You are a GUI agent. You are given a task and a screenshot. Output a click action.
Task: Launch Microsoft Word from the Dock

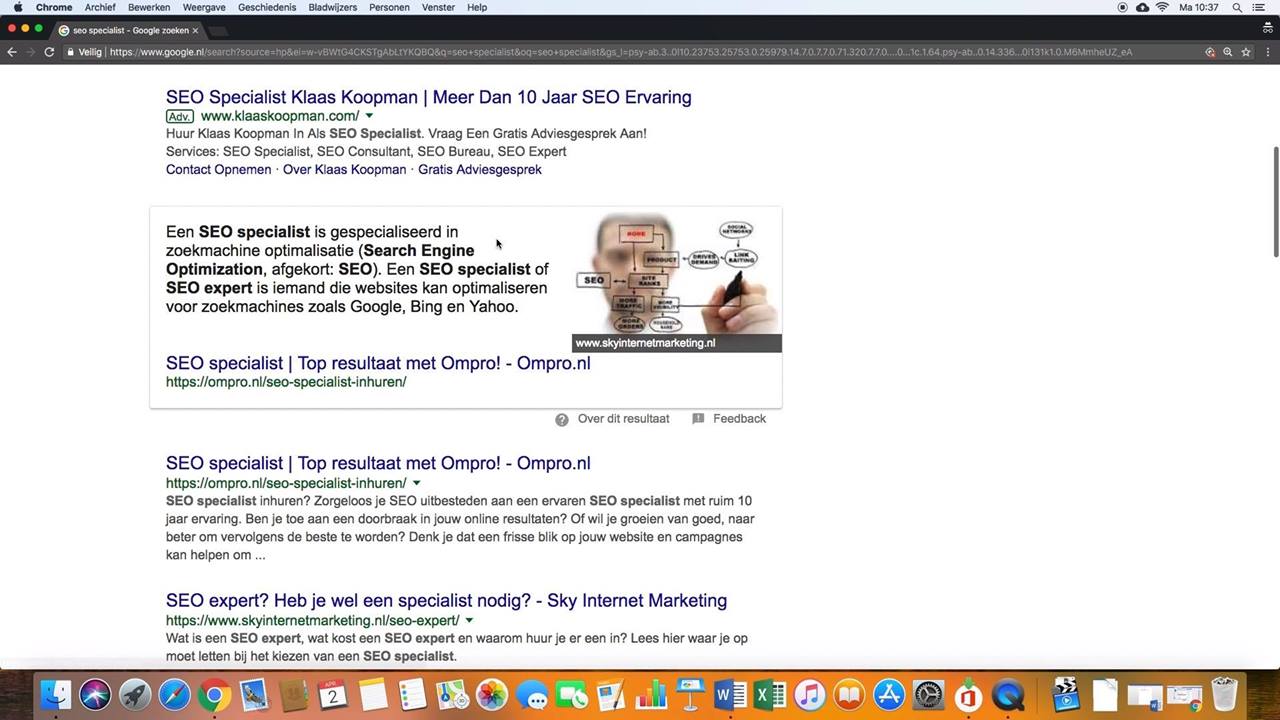pyautogui.click(x=730, y=694)
